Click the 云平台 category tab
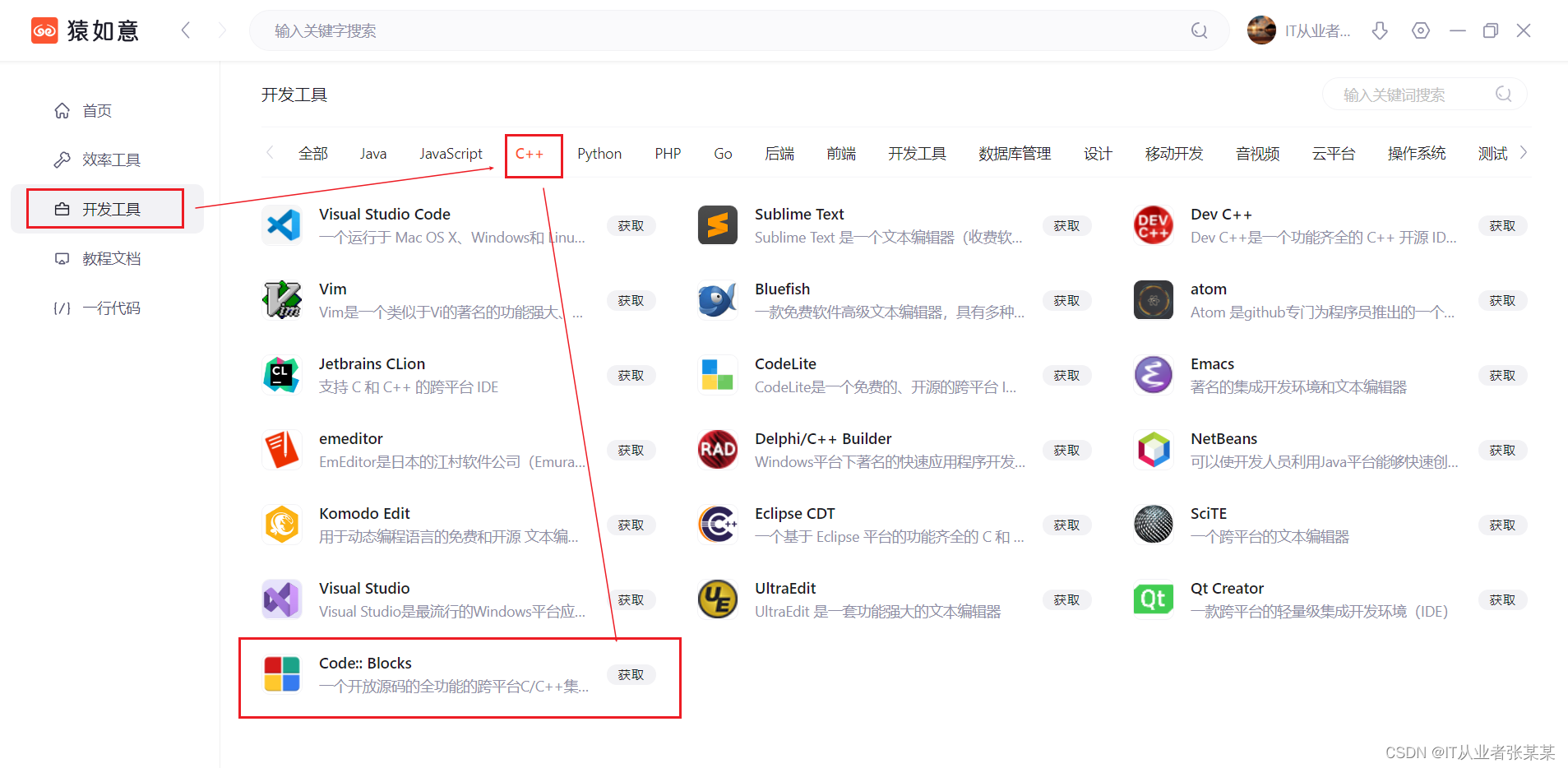This screenshot has width=1568, height=768. pos(1333,154)
